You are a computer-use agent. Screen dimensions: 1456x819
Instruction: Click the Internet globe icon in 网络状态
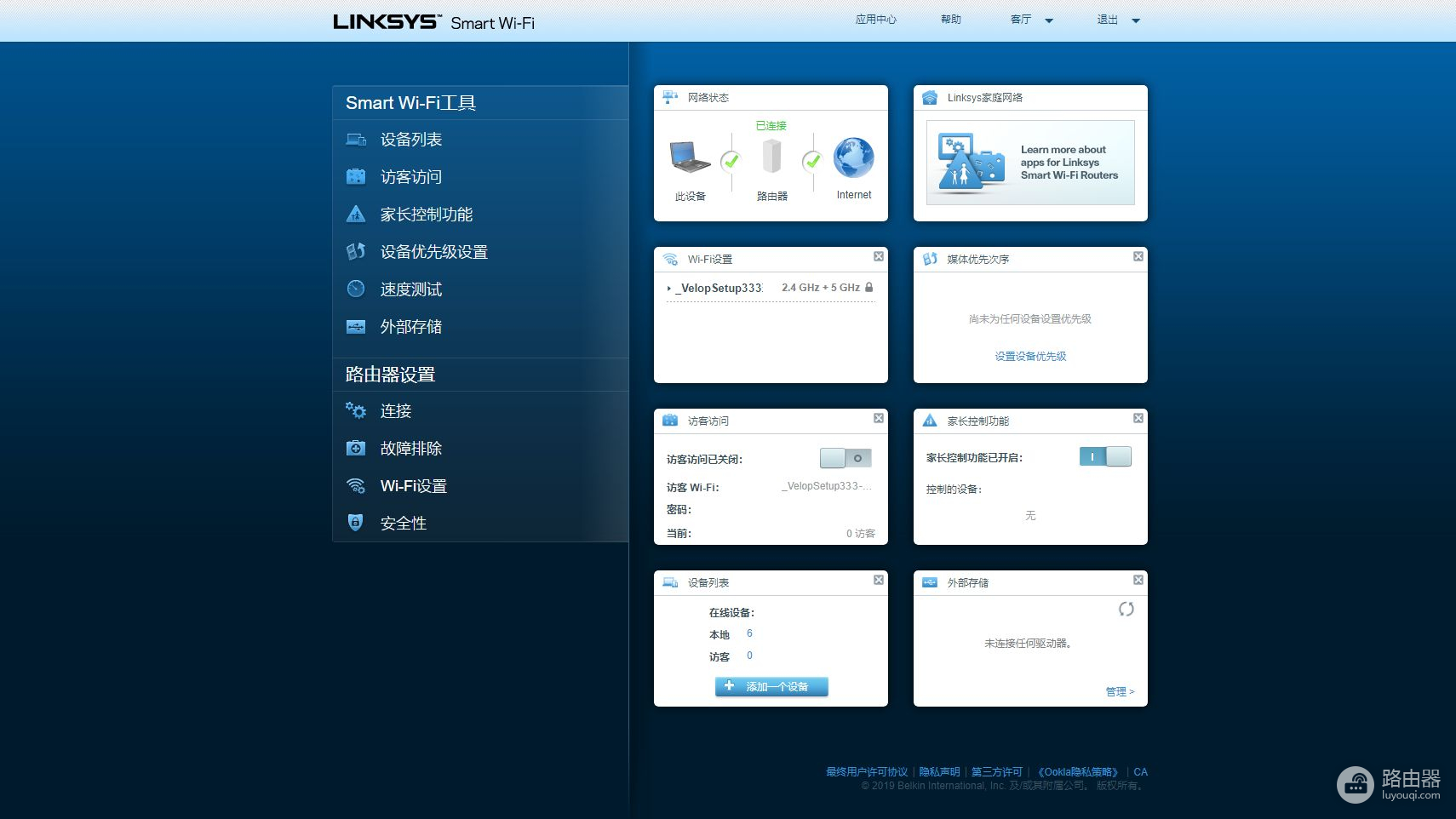tap(853, 159)
